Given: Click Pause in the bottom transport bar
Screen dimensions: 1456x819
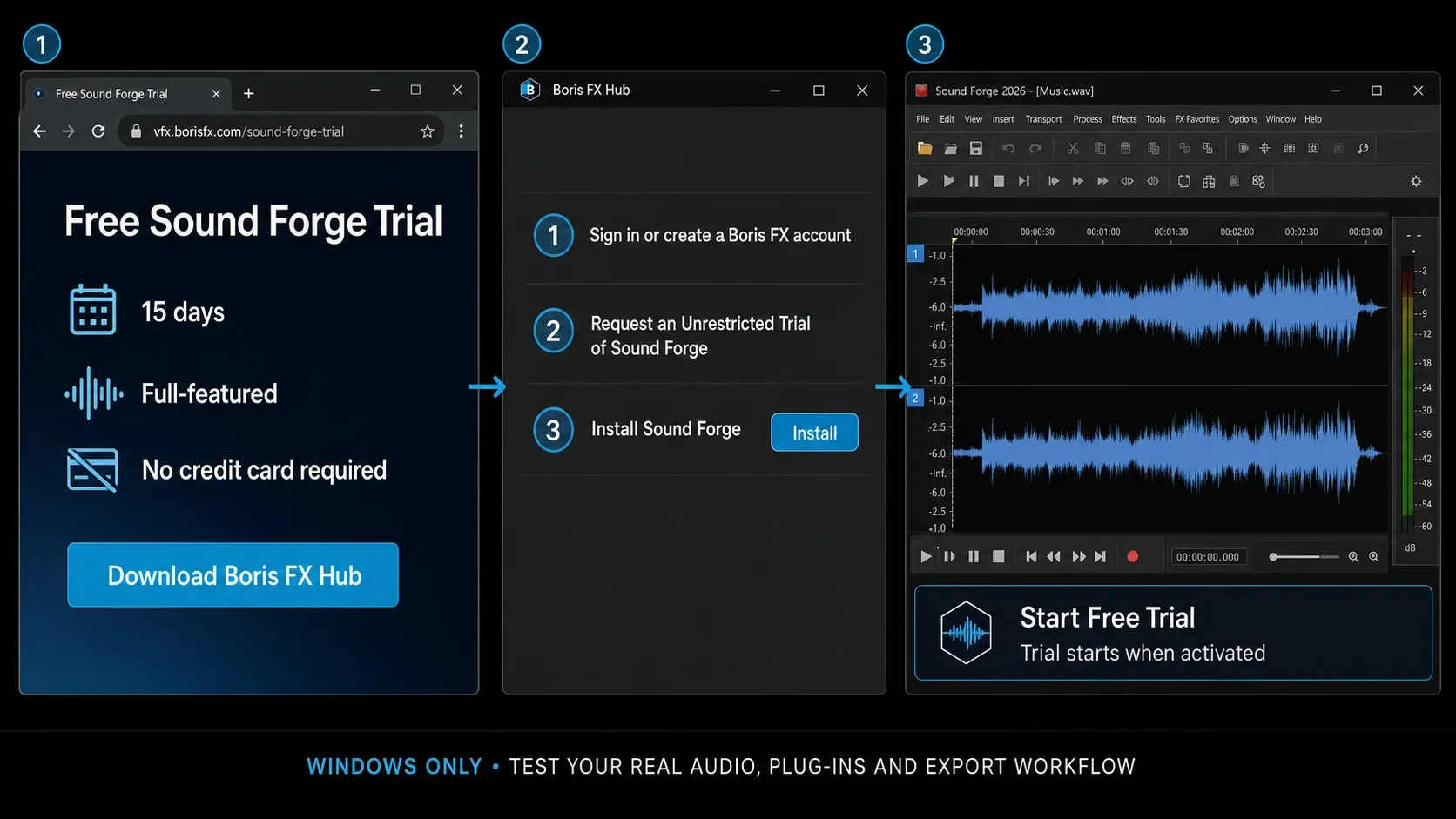Looking at the screenshot, I should click(974, 557).
